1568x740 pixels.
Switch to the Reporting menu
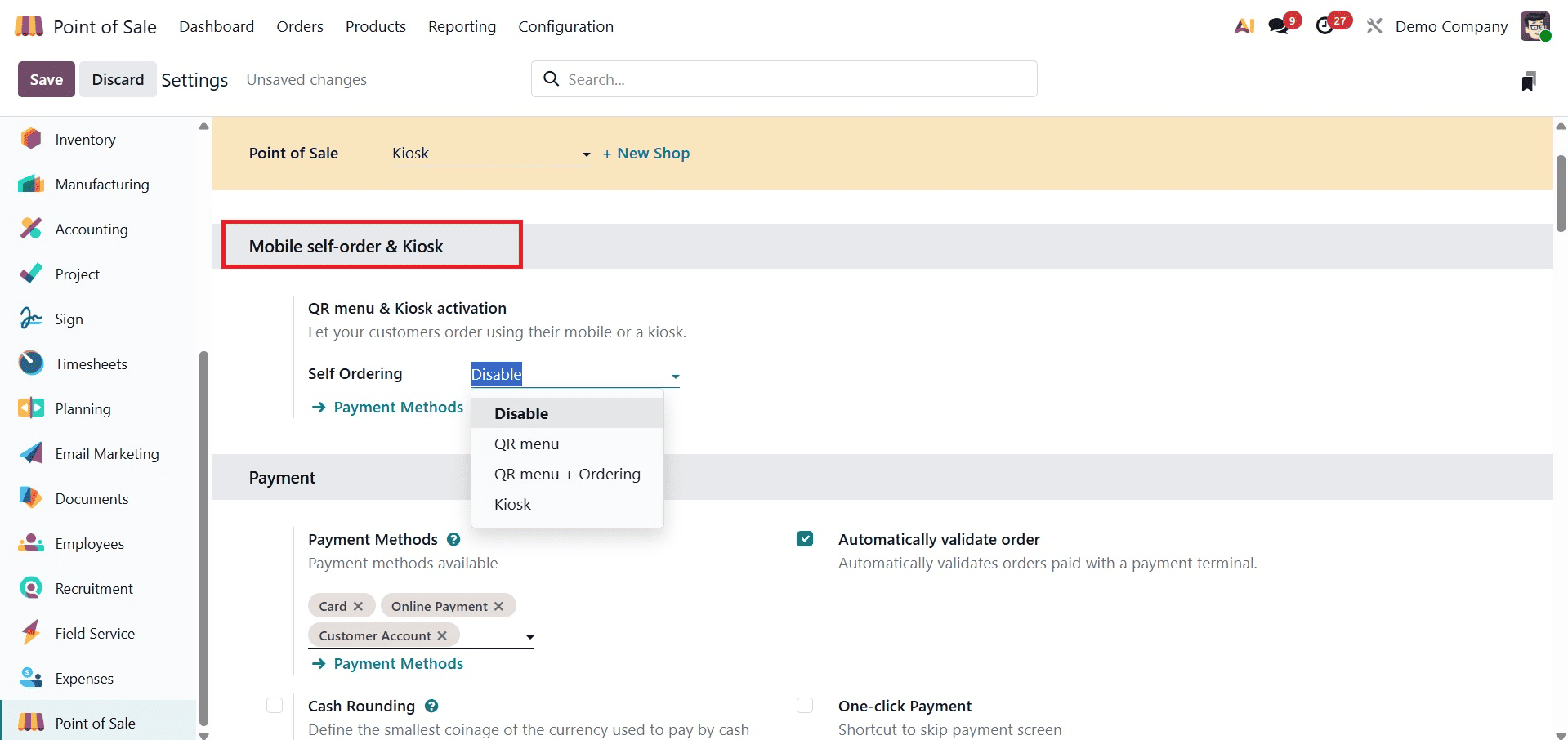pos(462,26)
